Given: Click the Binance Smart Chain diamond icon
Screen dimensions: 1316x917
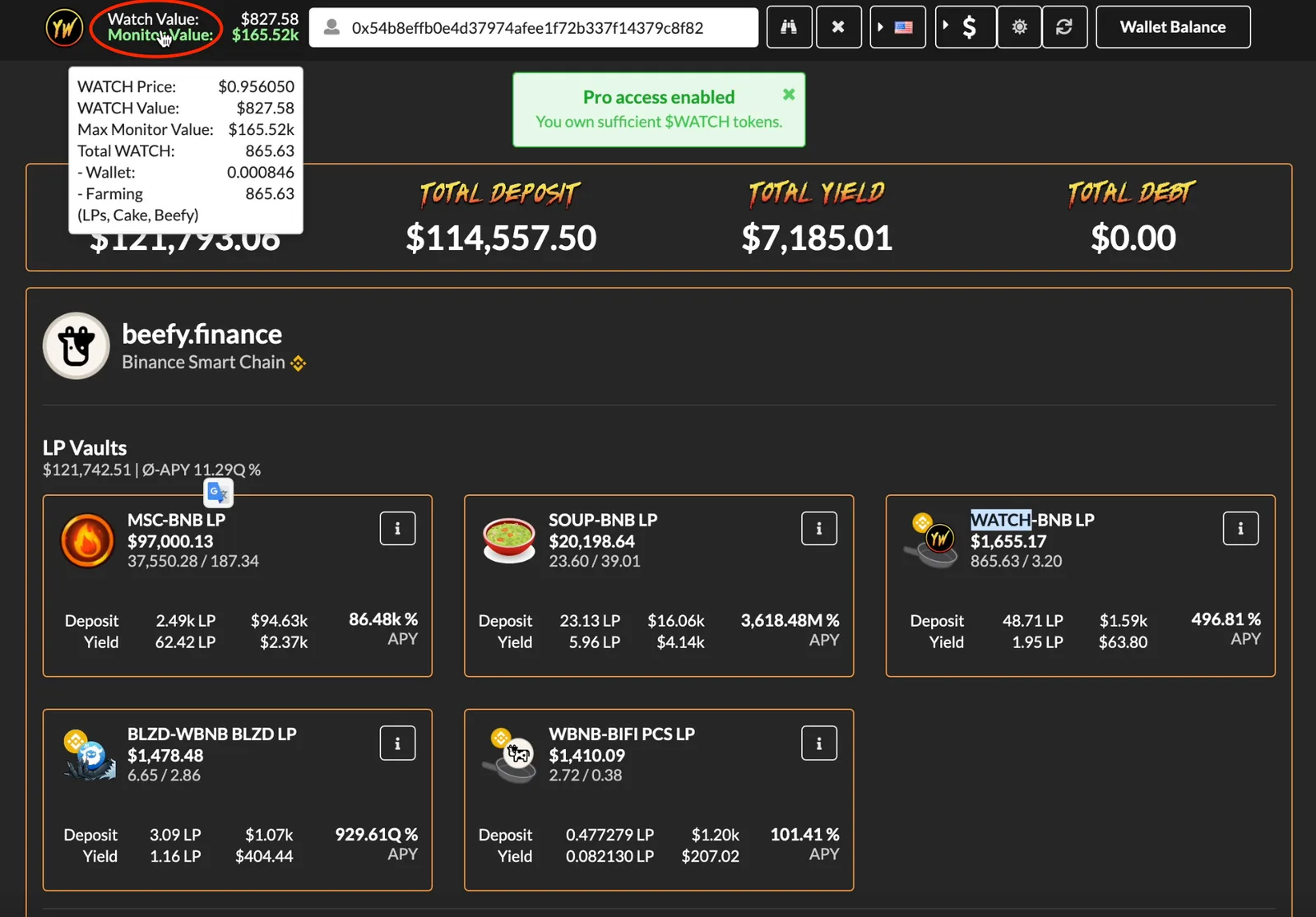Looking at the screenshot, I should click(299, 363).
